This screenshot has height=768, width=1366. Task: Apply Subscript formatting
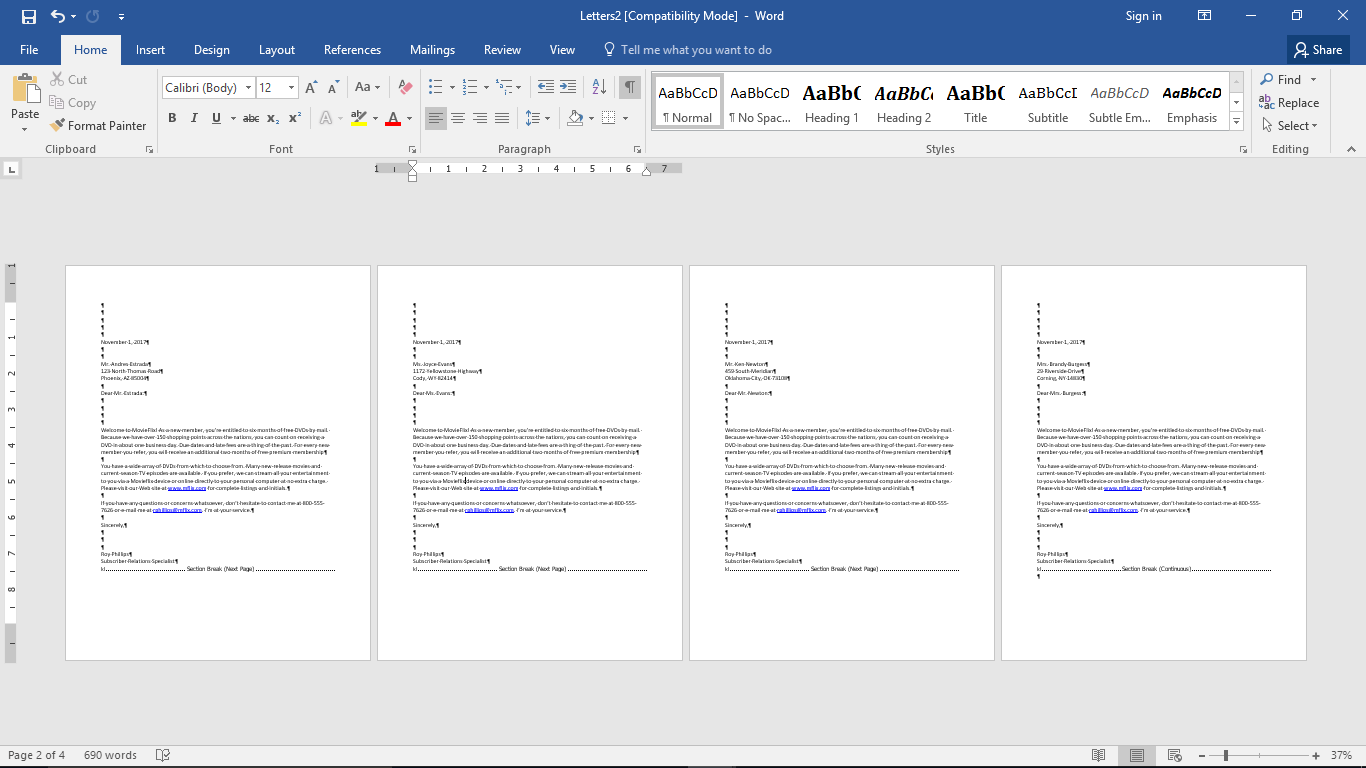271,118
